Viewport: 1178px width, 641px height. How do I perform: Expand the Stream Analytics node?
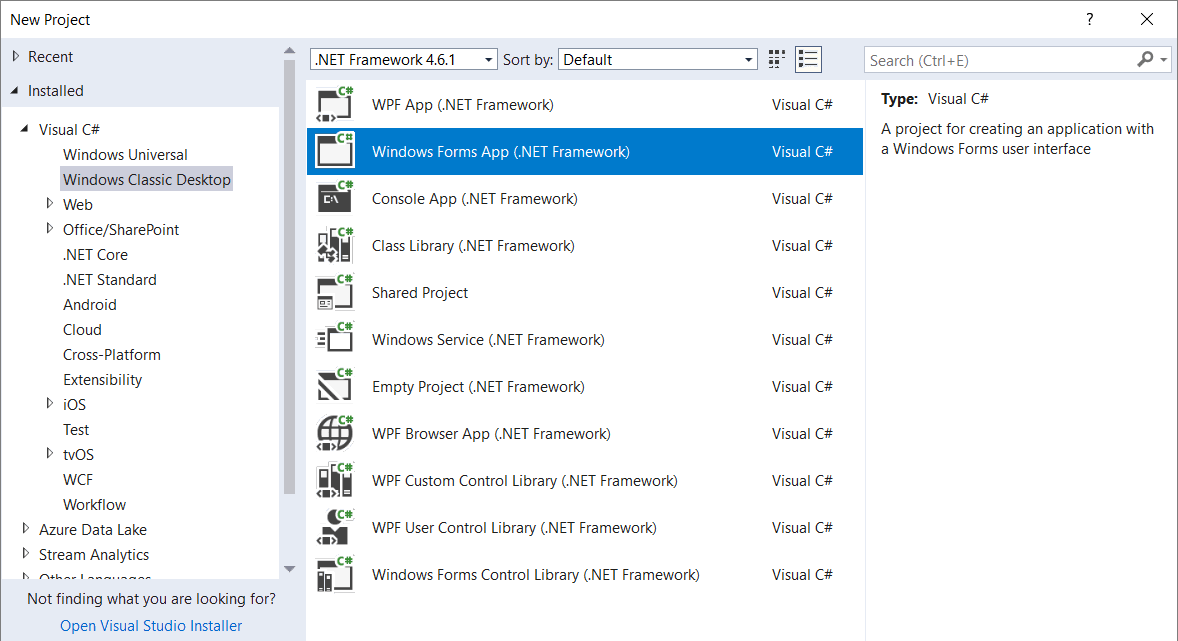[x=26, y=554]
